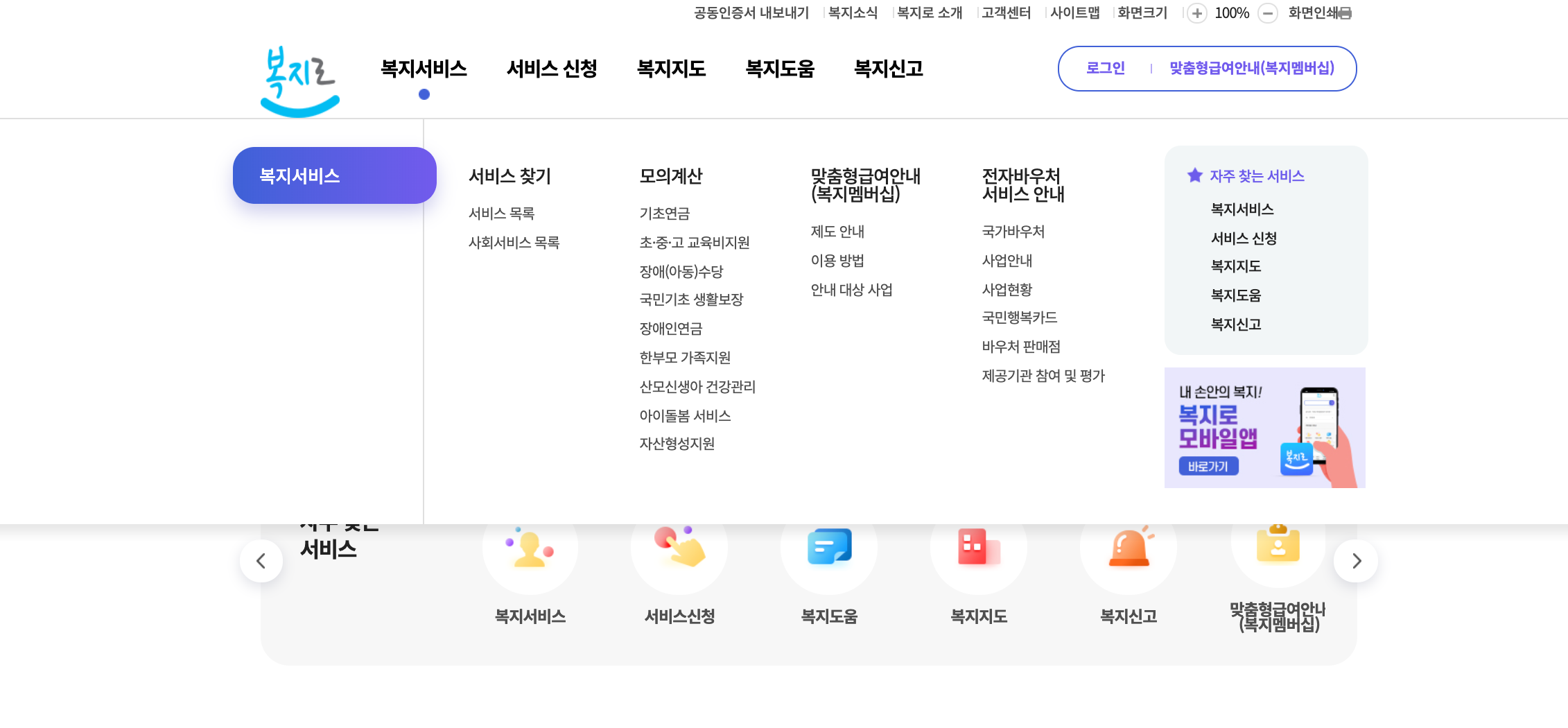Open the 복지지도 top navigation menu
Viewport: 1568px width, 728px height.
coord(671,69)
